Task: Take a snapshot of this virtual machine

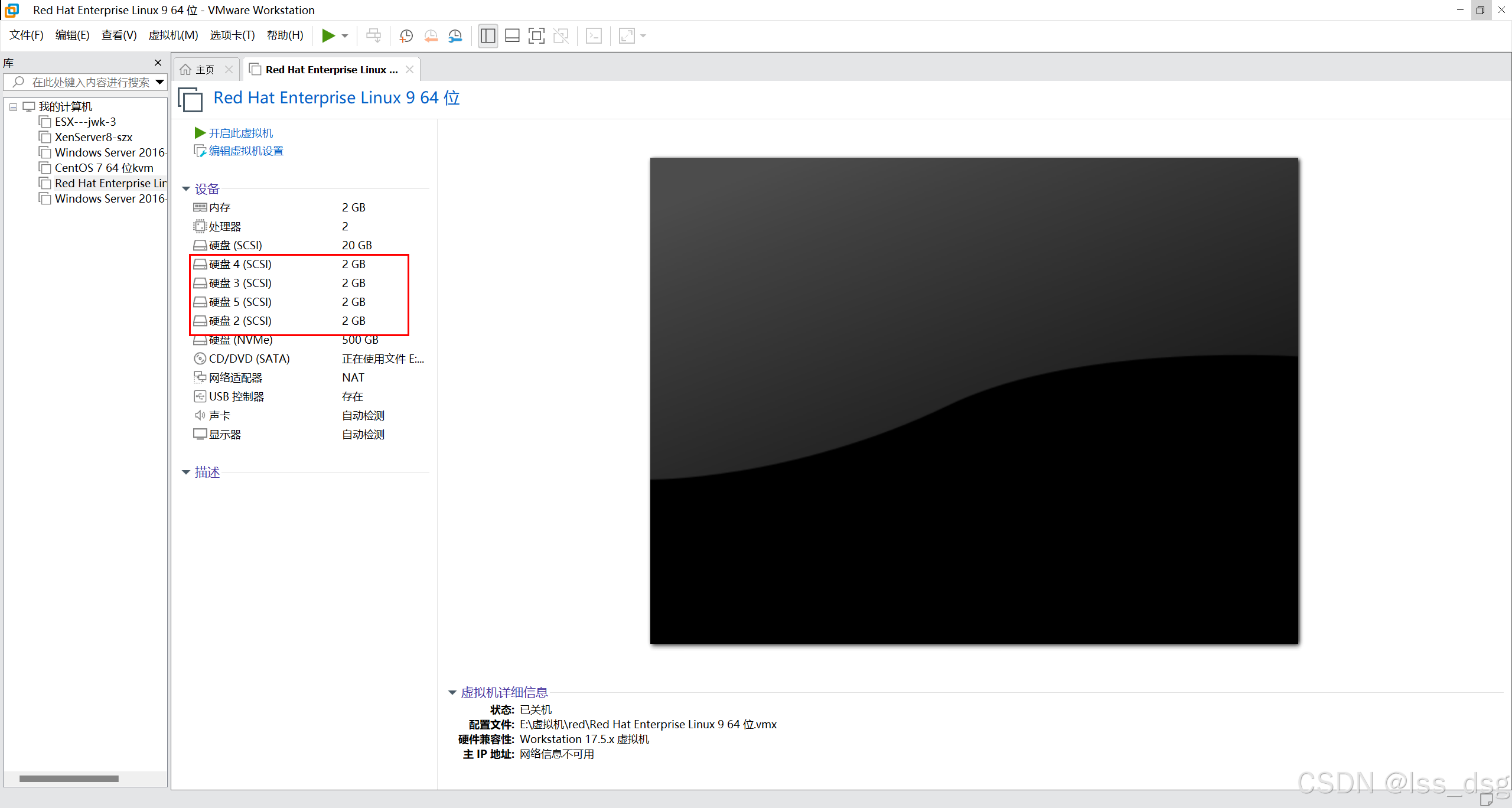Action: 406,36
